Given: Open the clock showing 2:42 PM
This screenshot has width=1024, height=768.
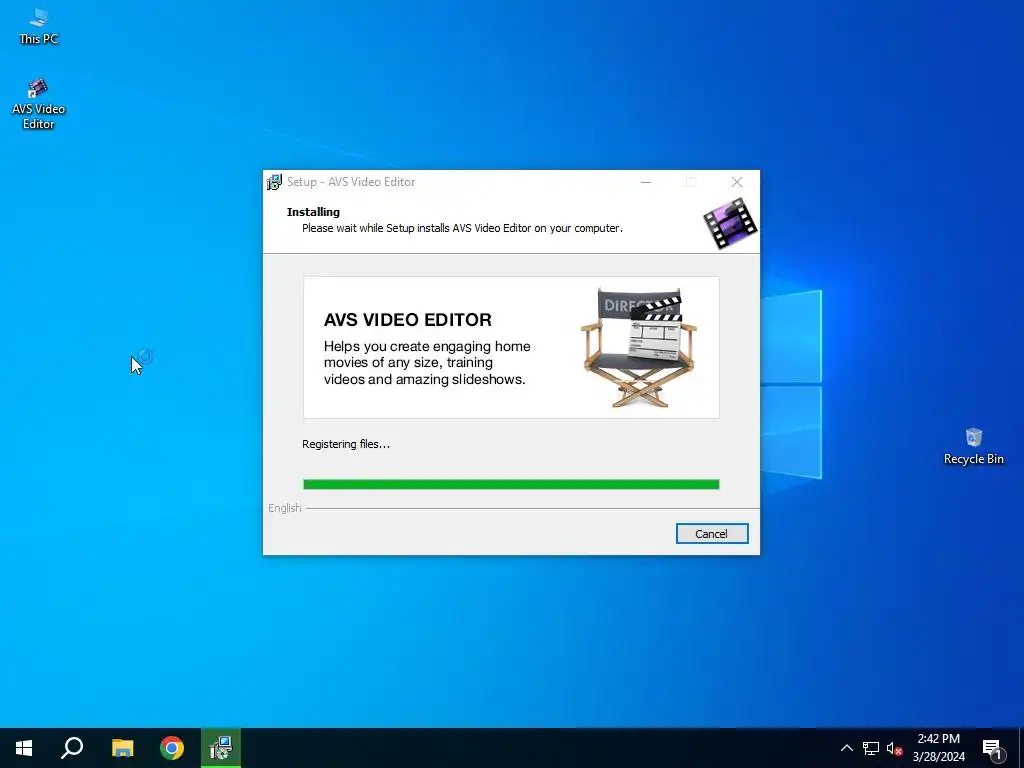Looking at the screenshot, I should [938, 748].
